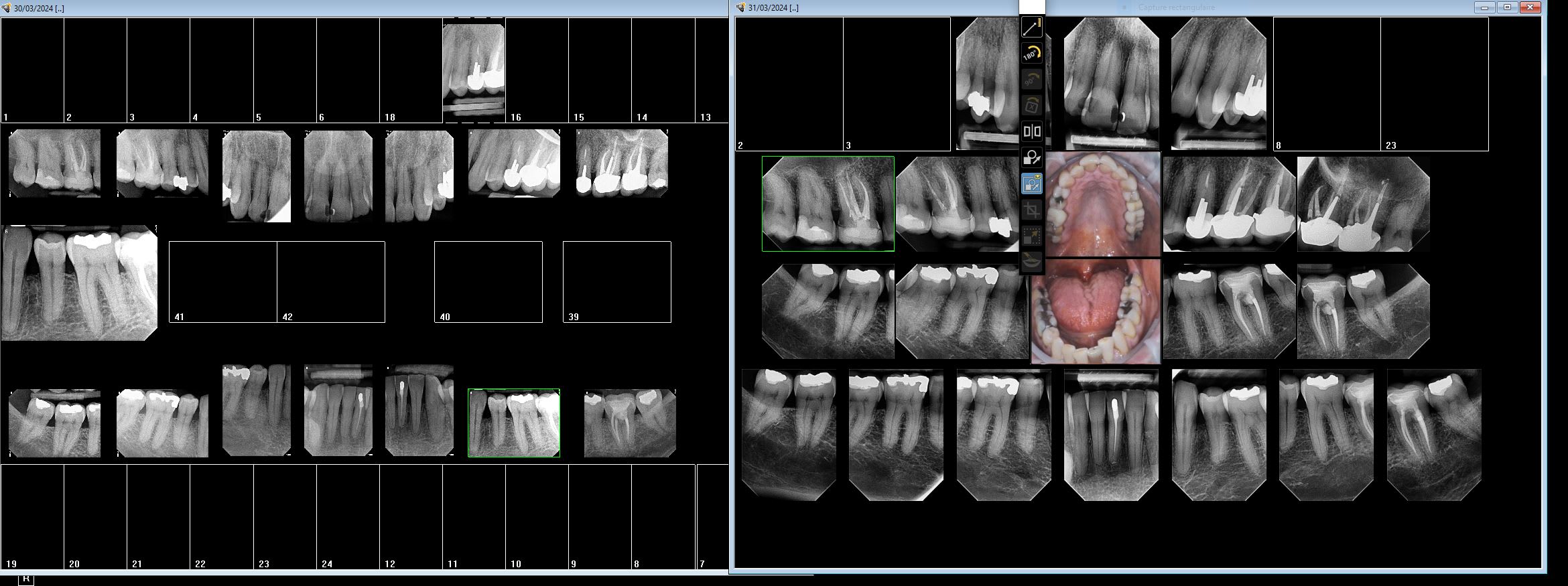Click the 90 degree rotate icon
The height and width of the screenshot is (586, 1568).
point(1032,80)
